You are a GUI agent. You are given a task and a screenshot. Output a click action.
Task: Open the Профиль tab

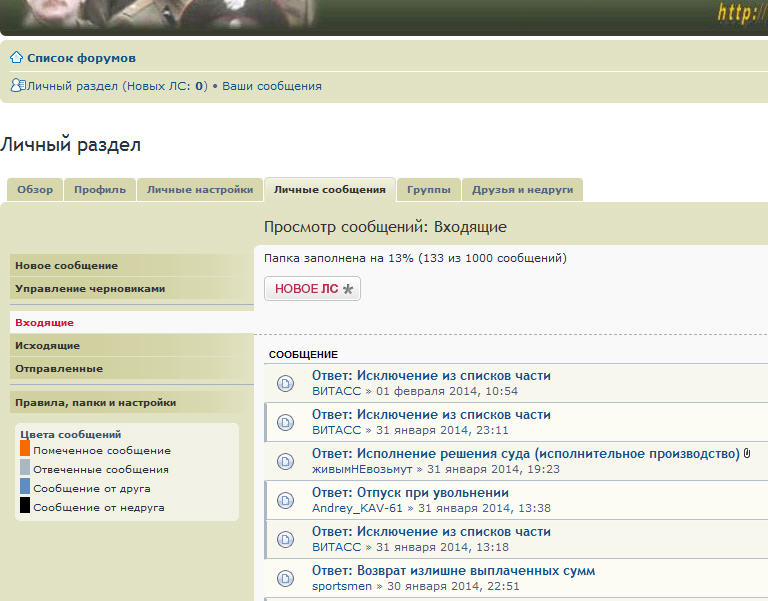pos(100,189)
